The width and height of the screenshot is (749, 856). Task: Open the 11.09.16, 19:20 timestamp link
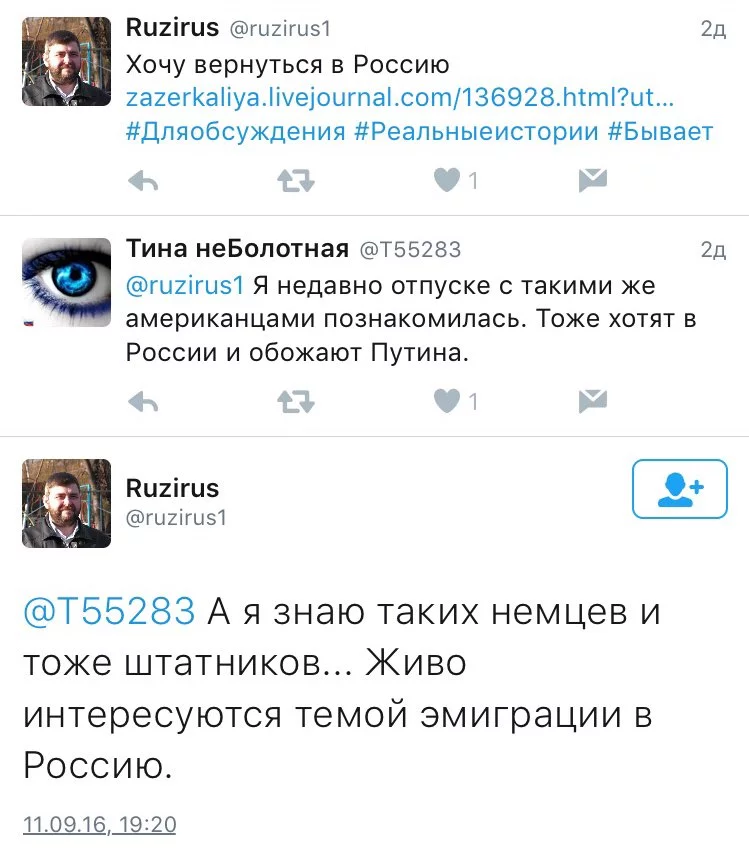[x=99, y=824]
